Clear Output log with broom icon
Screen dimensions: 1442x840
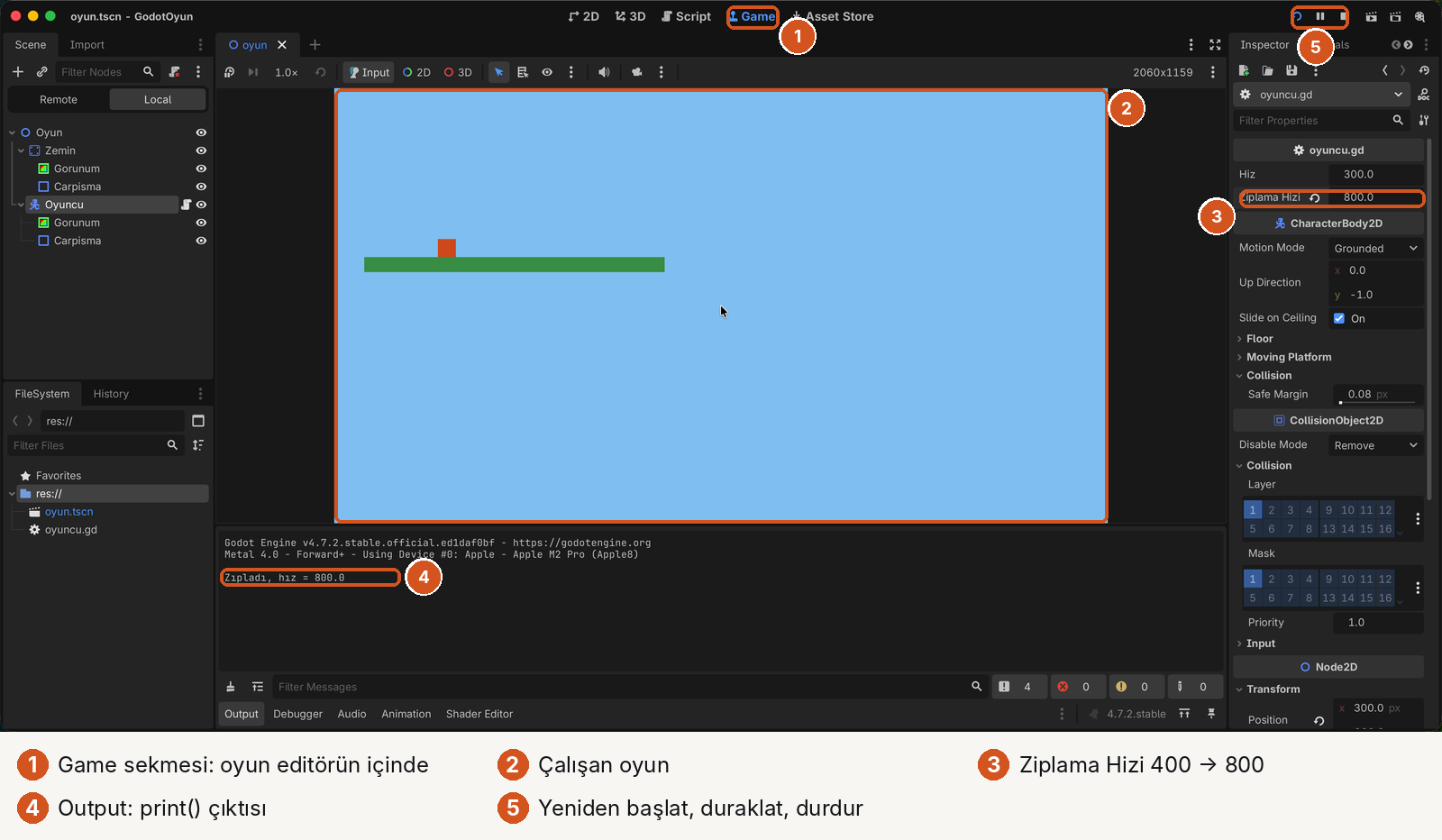(x=231, y=687)
